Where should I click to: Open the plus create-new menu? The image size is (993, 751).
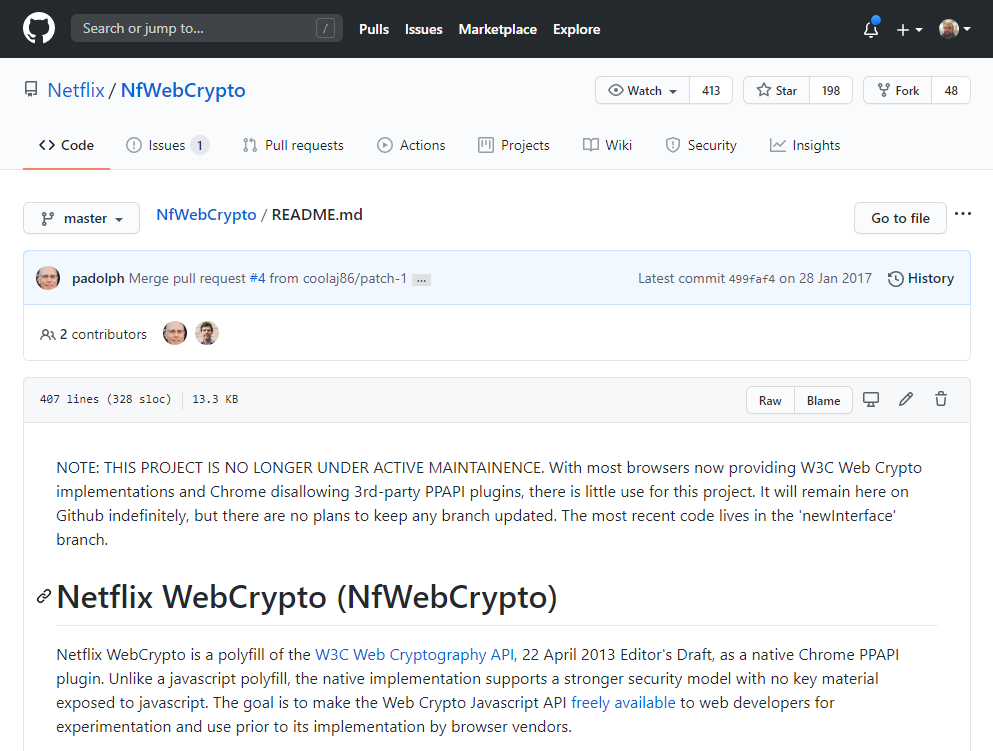click(x=909, y=30)
